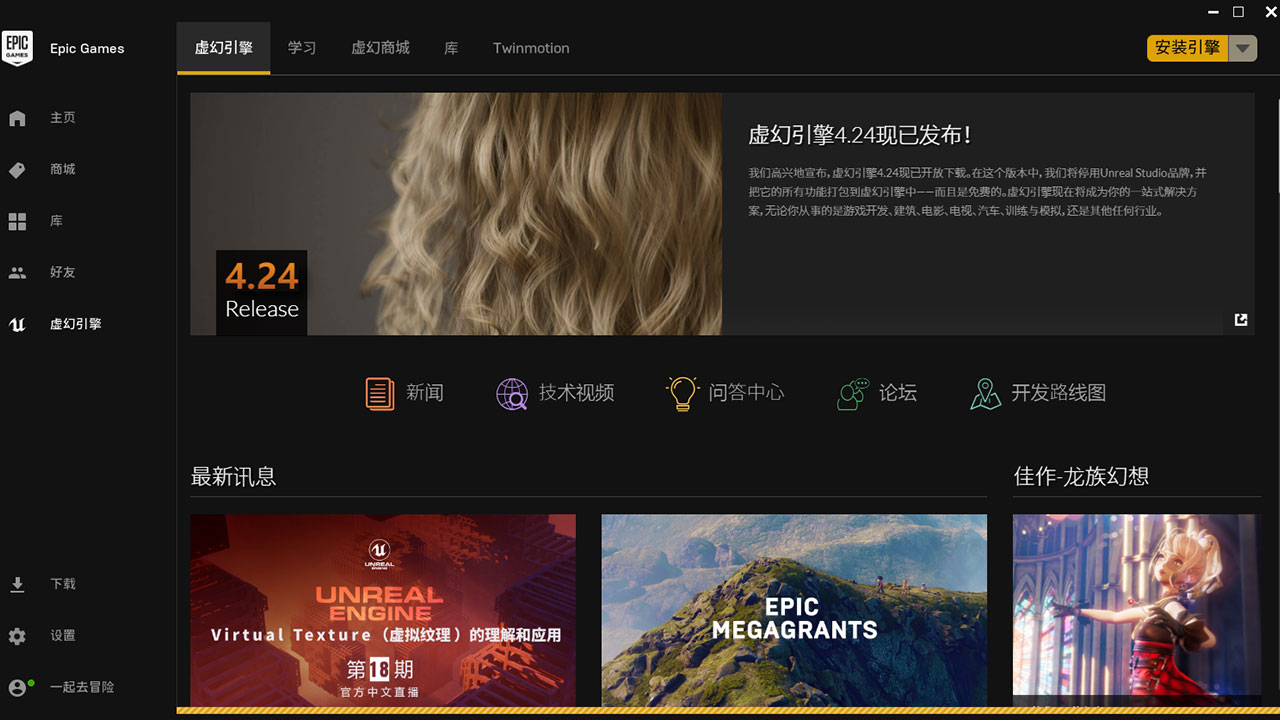
Task: Click the 技术视频 globe search icon
Action: [x=512, y=393]
